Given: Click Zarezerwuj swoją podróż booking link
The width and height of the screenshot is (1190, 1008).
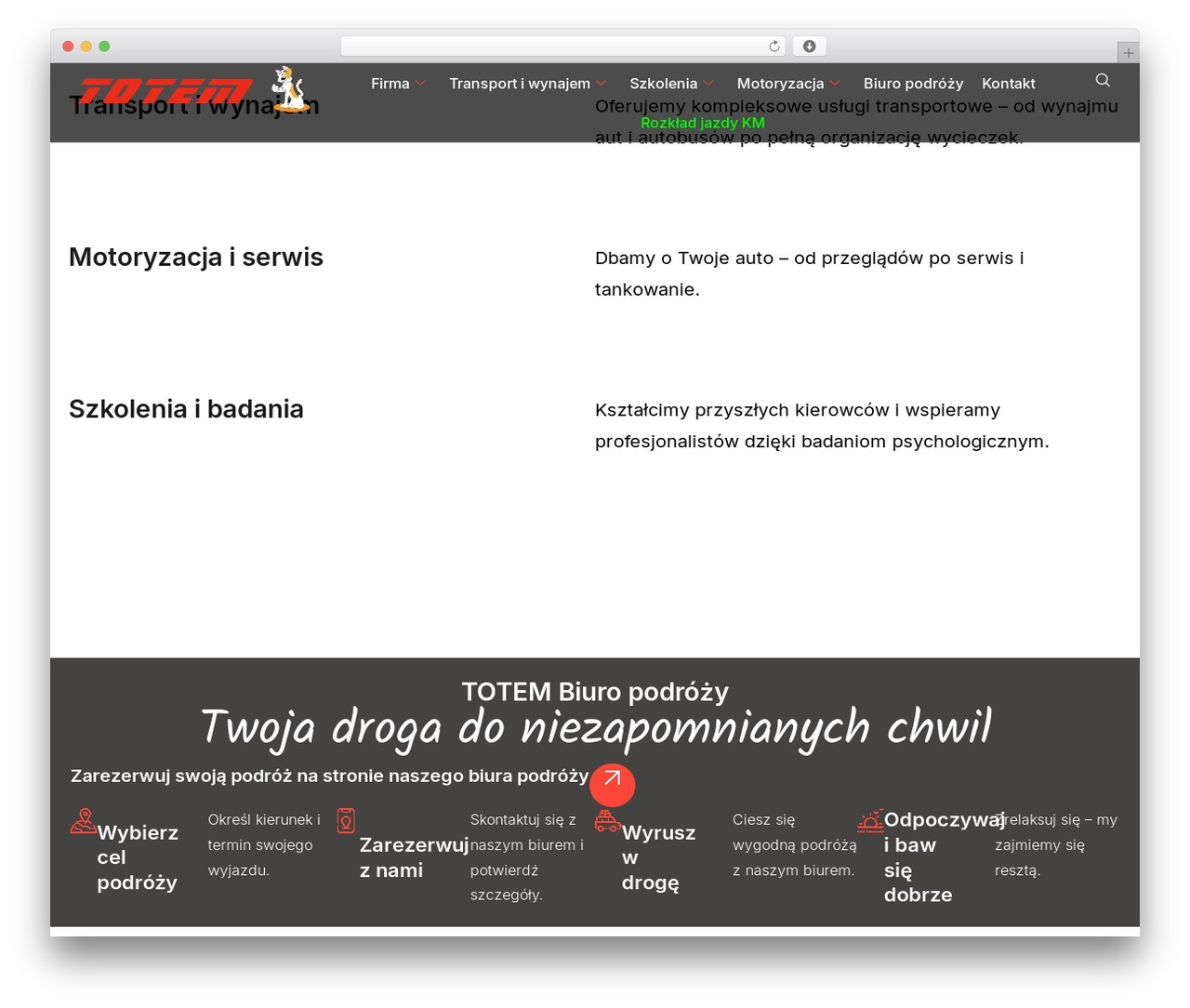Looking at the screenshot, I should 329,776.
